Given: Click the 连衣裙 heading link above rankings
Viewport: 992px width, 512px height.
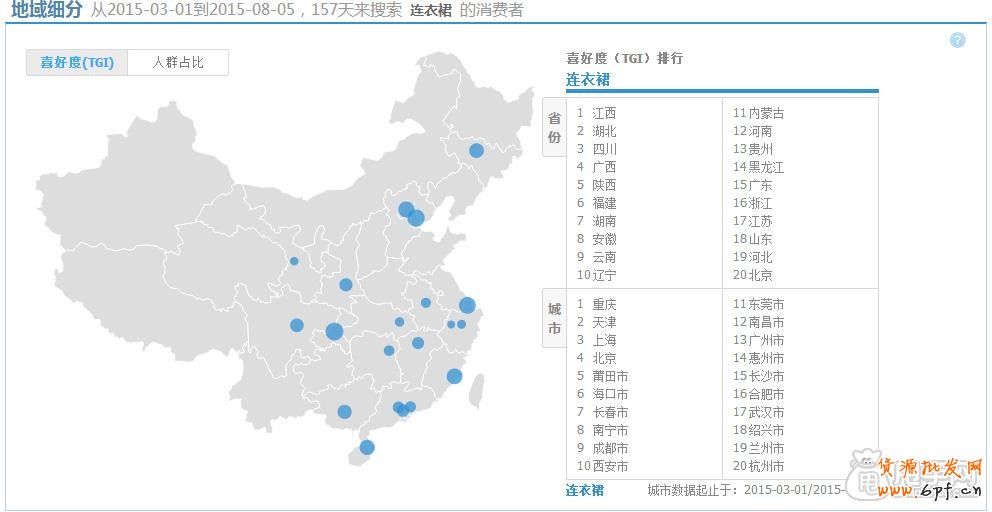Looking at the screenshot, I should (x=588, y=79).
